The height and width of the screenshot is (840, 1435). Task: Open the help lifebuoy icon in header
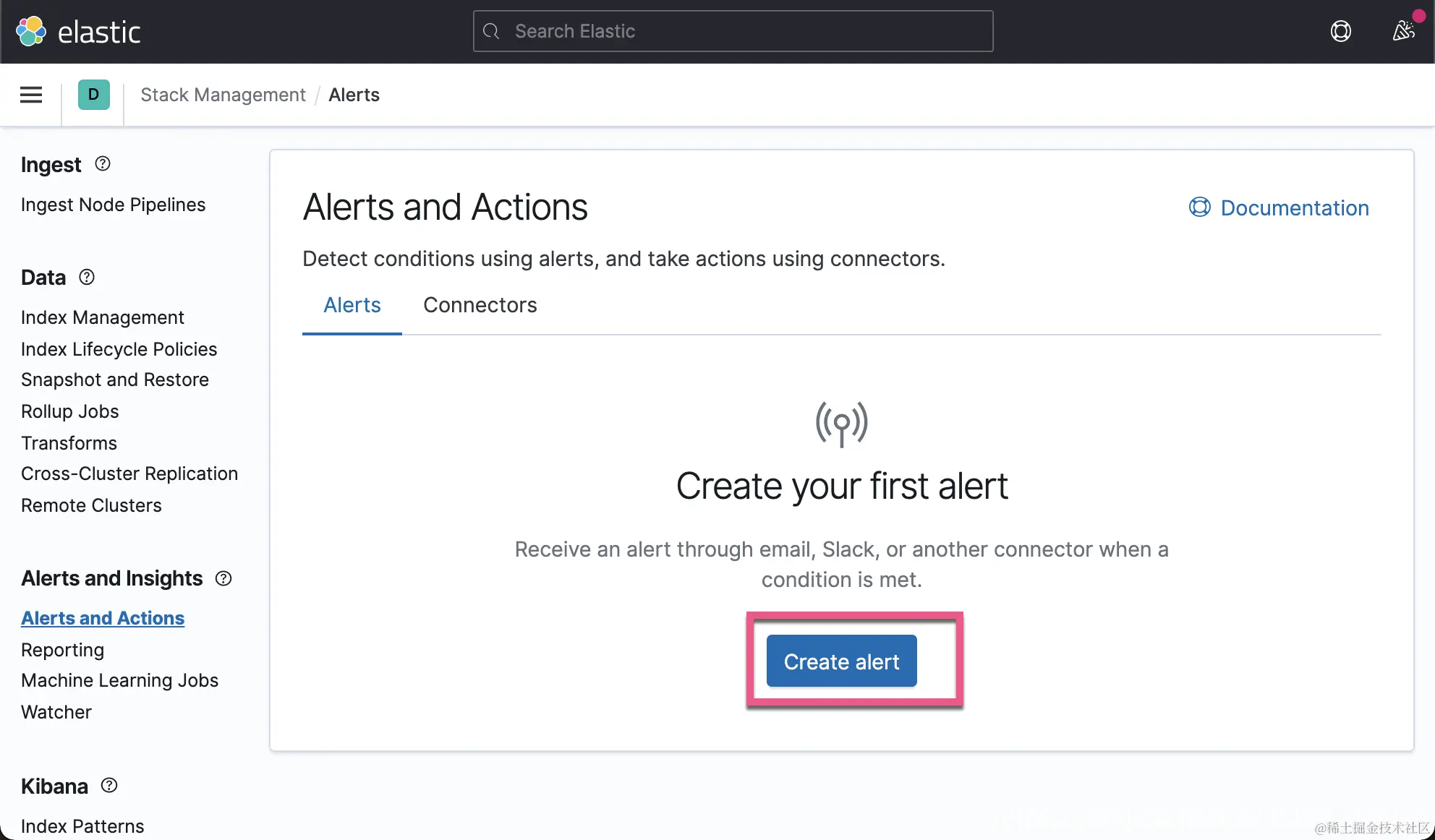point(1340,31)
